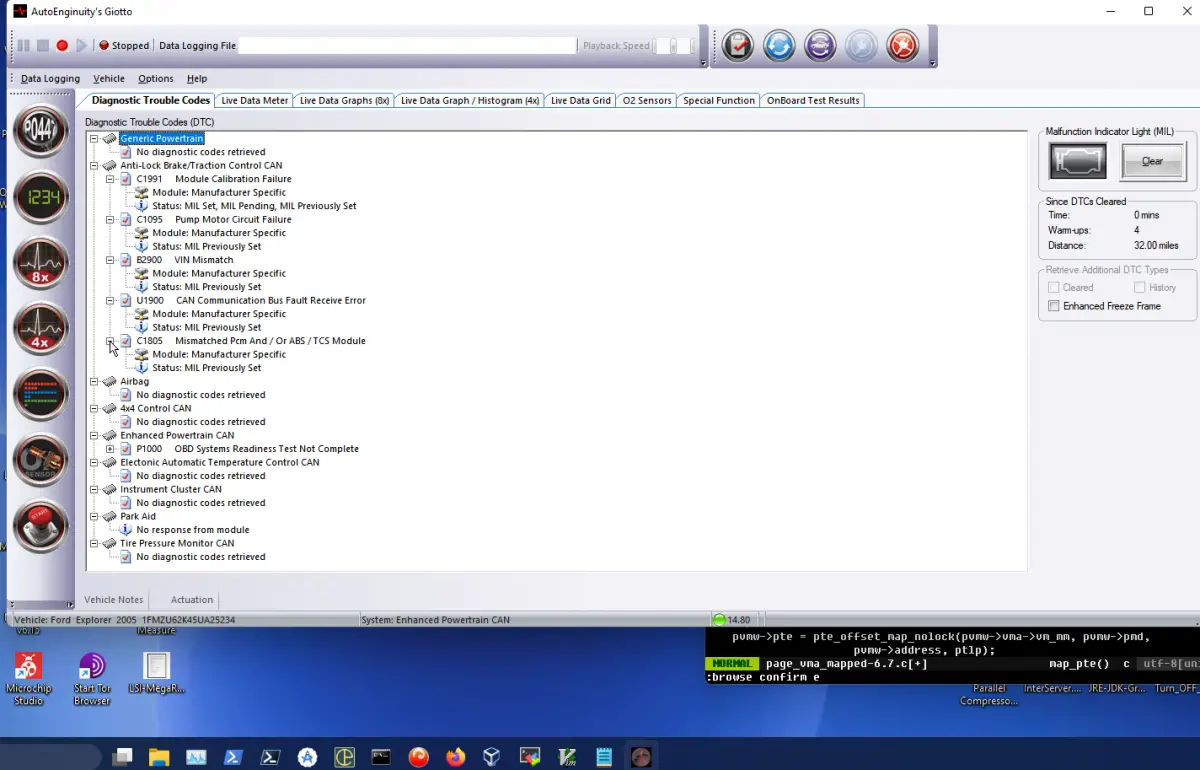
Task: Switch to the Live Data Meter tab
Action: pyautogui.click(x=255, y=101)
